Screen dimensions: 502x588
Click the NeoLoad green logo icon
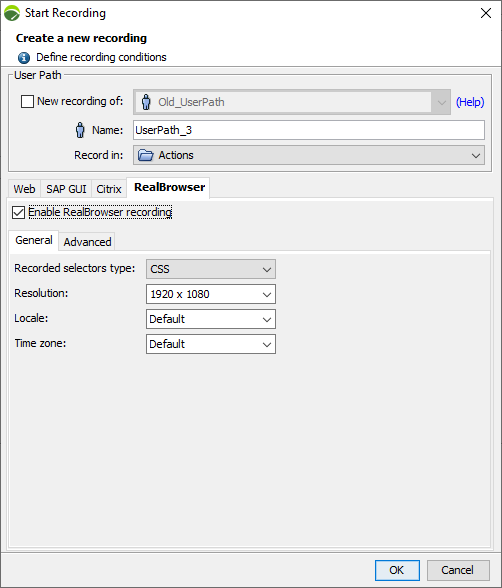tap(12, 13)
